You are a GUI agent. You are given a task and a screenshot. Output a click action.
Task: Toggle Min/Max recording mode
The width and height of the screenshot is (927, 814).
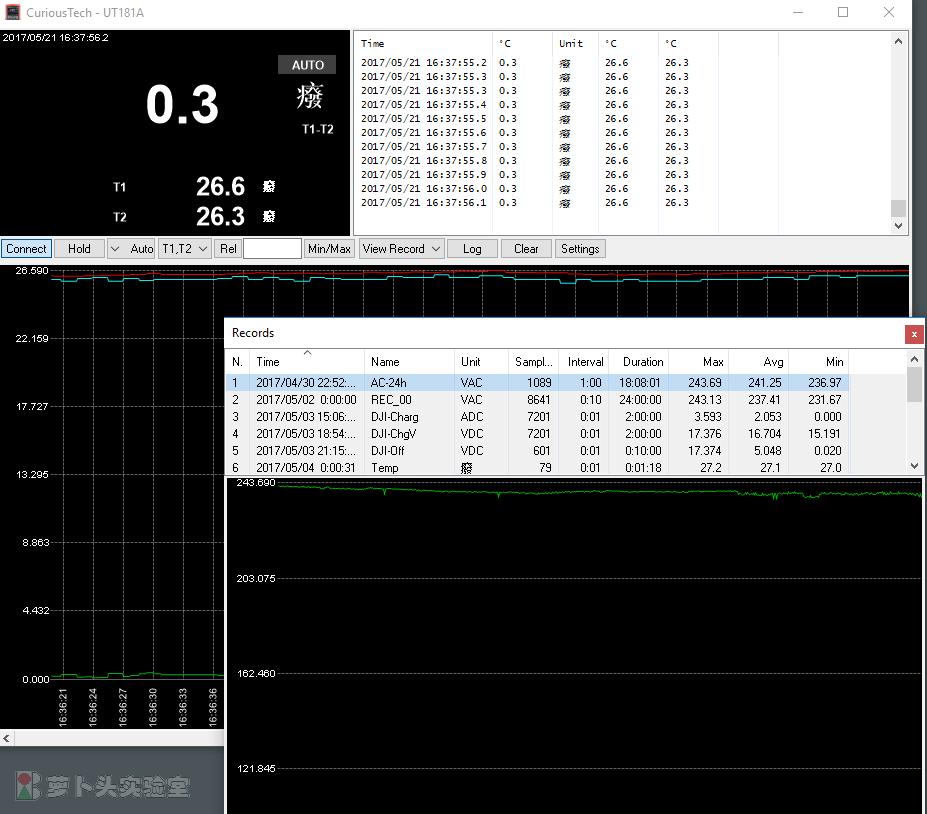click(329, 249)
